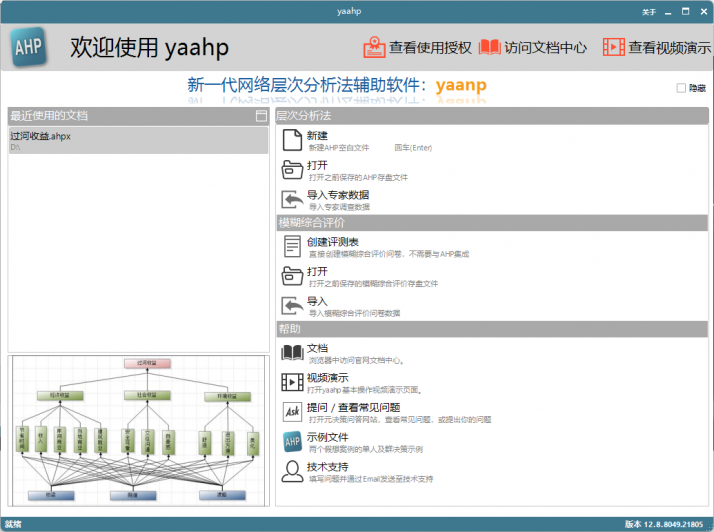Maximize the yaahp window
Screen dimensions: 714x532
click(x=685, y=12)
